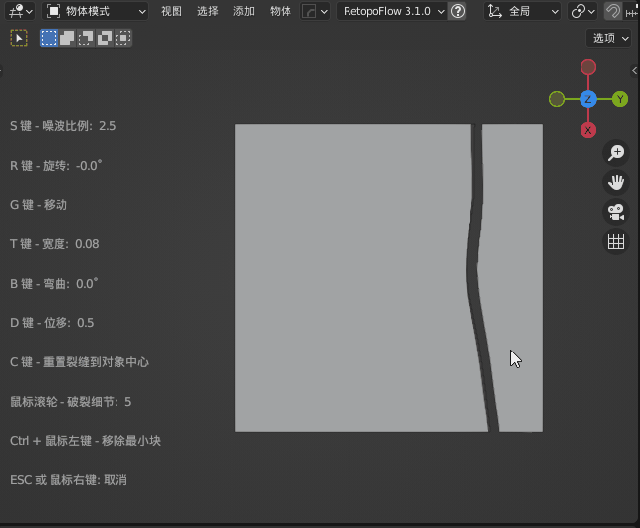Open the 选择 menu
The height and width of the screenshot is (528, 640).
coord(207,11)
